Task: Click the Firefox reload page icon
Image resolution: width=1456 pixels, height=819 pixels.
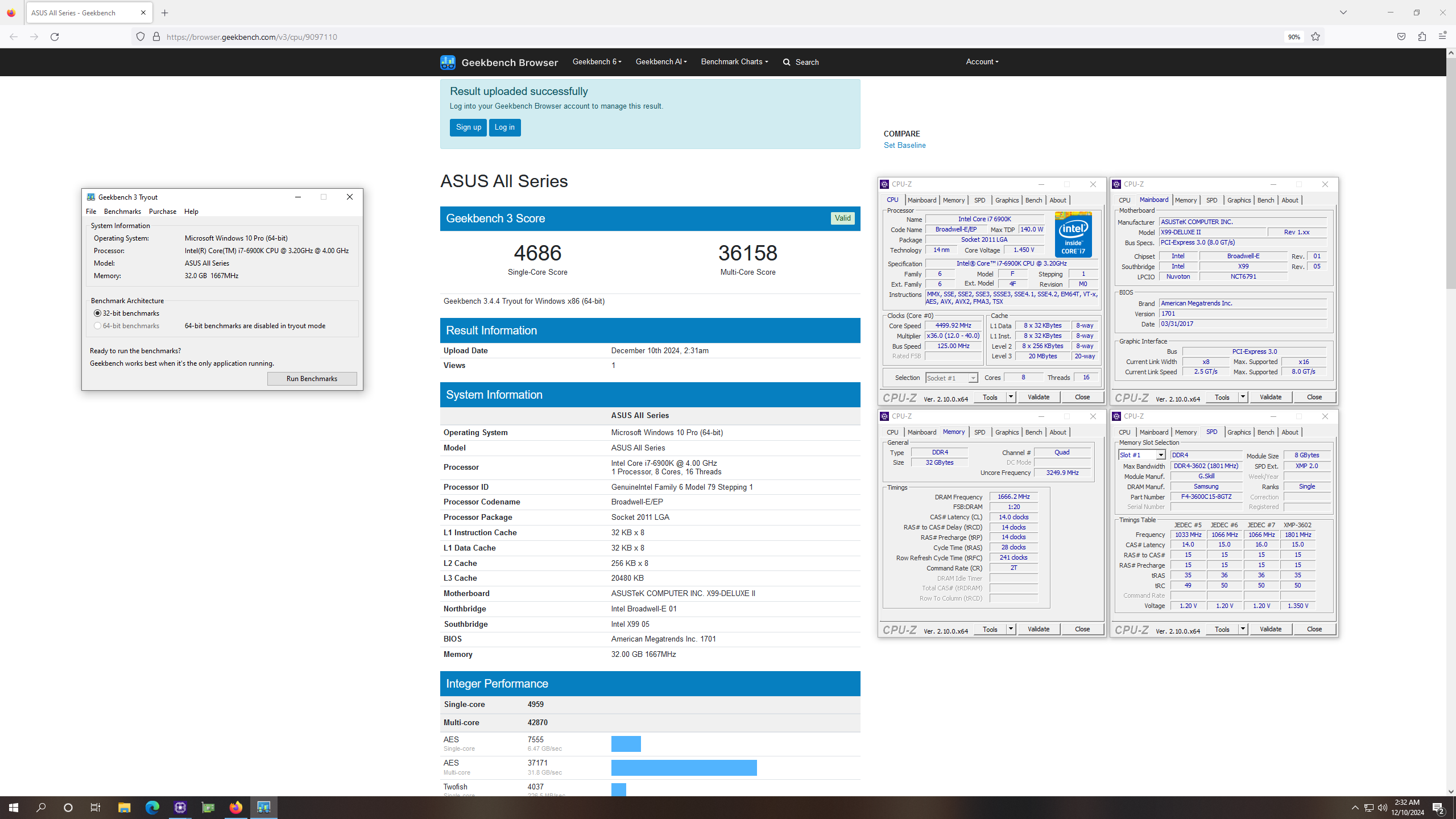Action: coord(55,37)
